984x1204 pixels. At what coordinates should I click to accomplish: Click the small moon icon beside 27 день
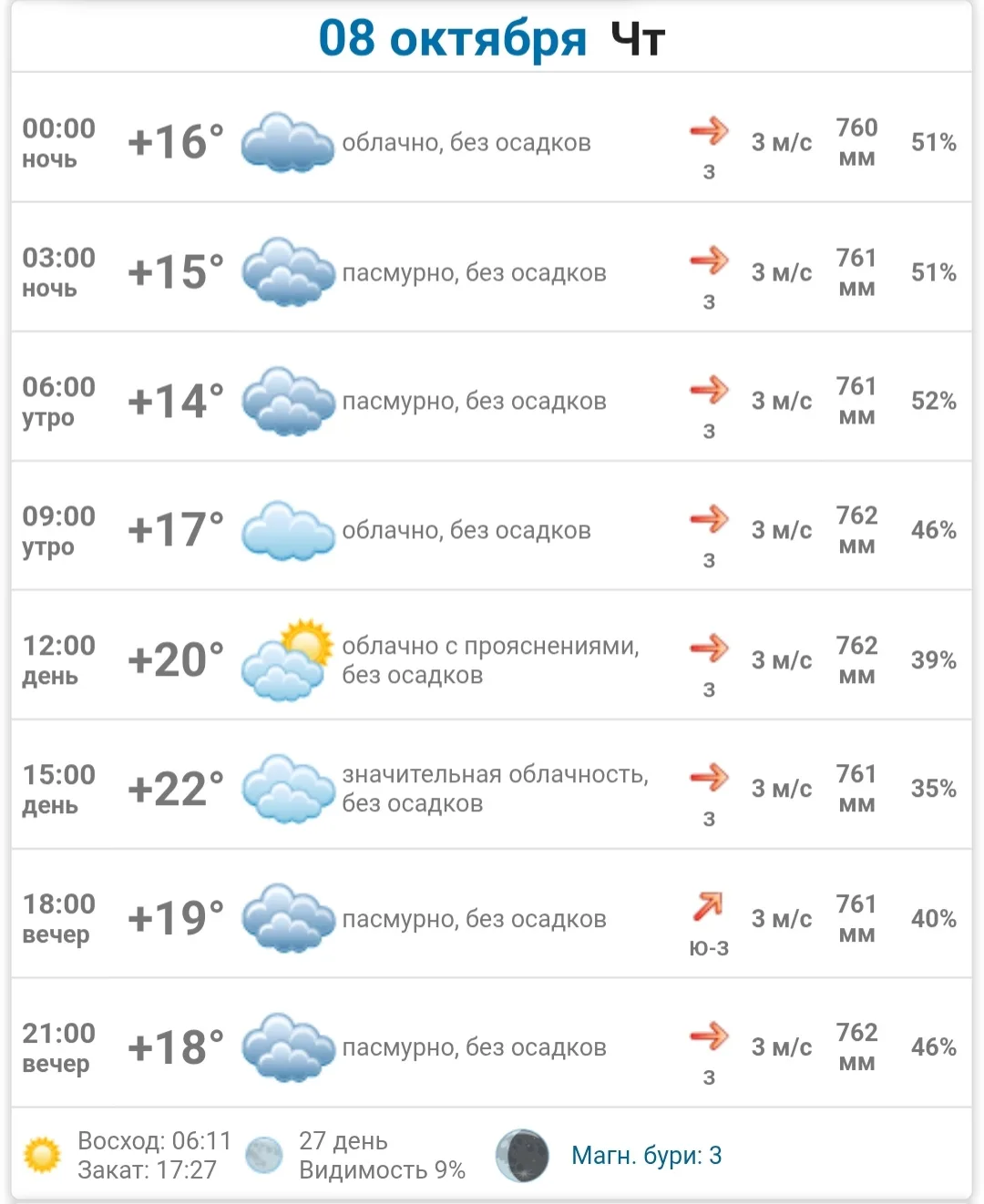(x=264, y=1155)
